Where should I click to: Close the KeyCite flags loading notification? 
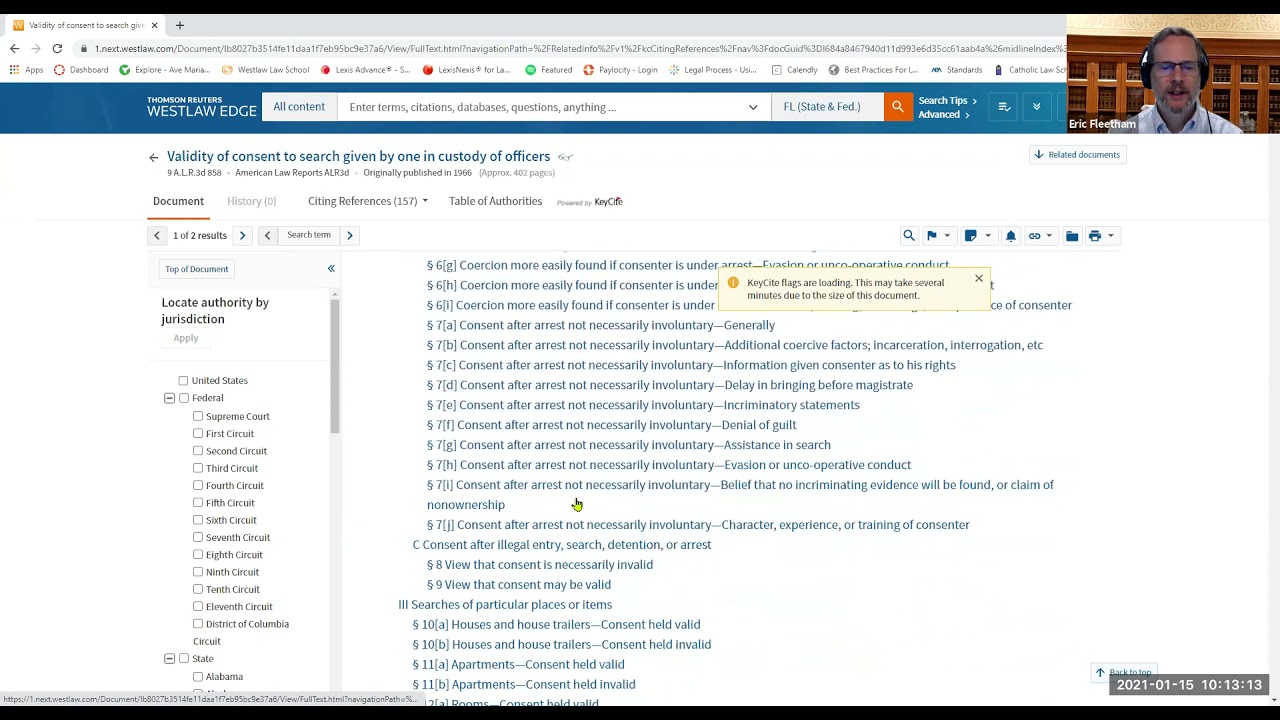pos(979,279)
